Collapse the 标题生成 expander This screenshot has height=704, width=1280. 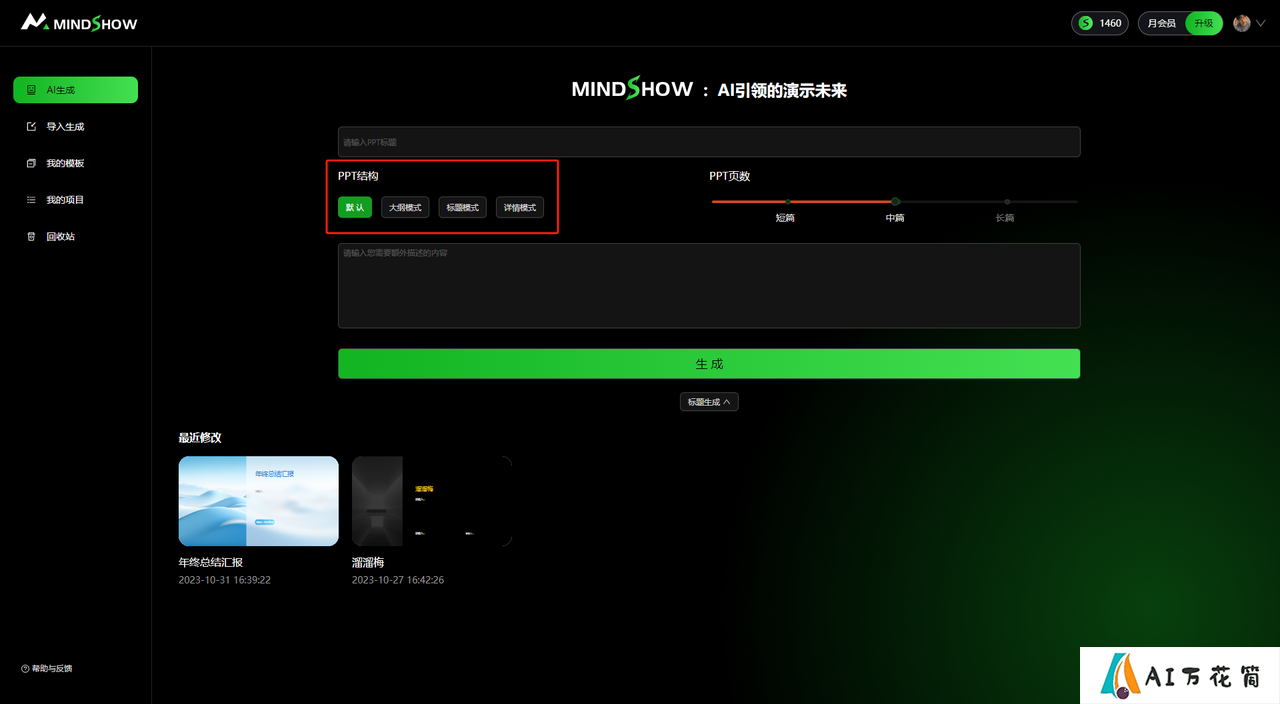[x=709, y=402]
